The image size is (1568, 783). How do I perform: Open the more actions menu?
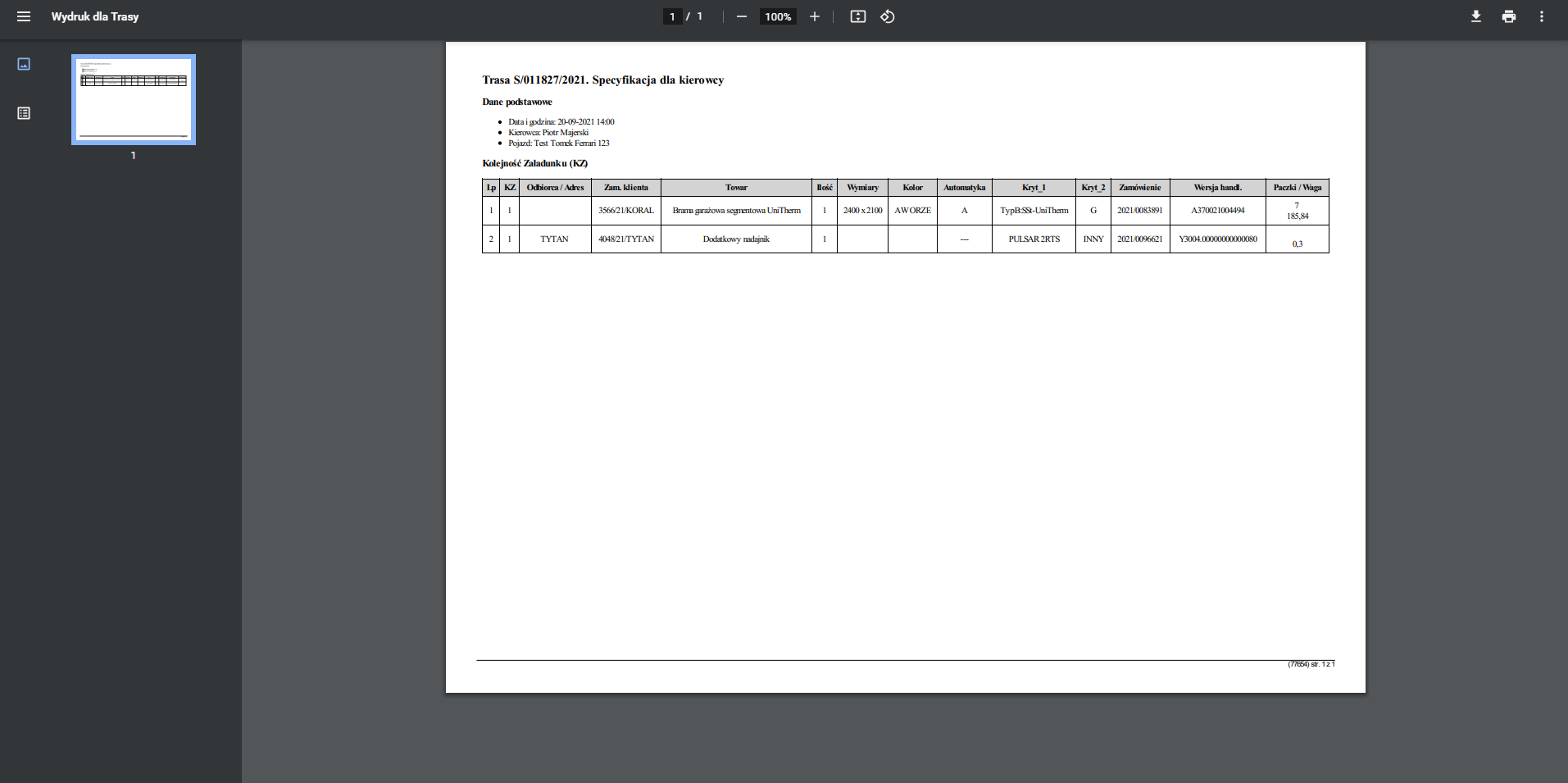pos(1542,16)
